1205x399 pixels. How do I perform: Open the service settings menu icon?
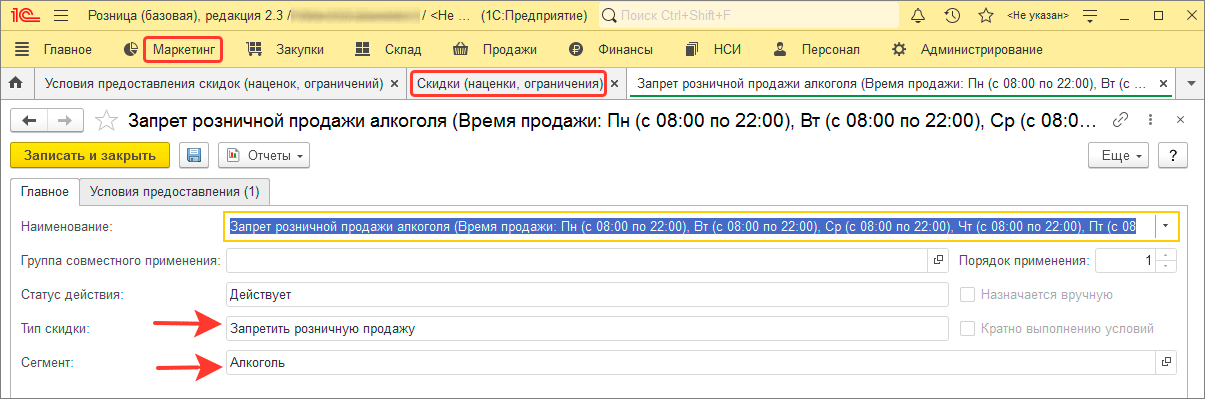coord(1090,16)
